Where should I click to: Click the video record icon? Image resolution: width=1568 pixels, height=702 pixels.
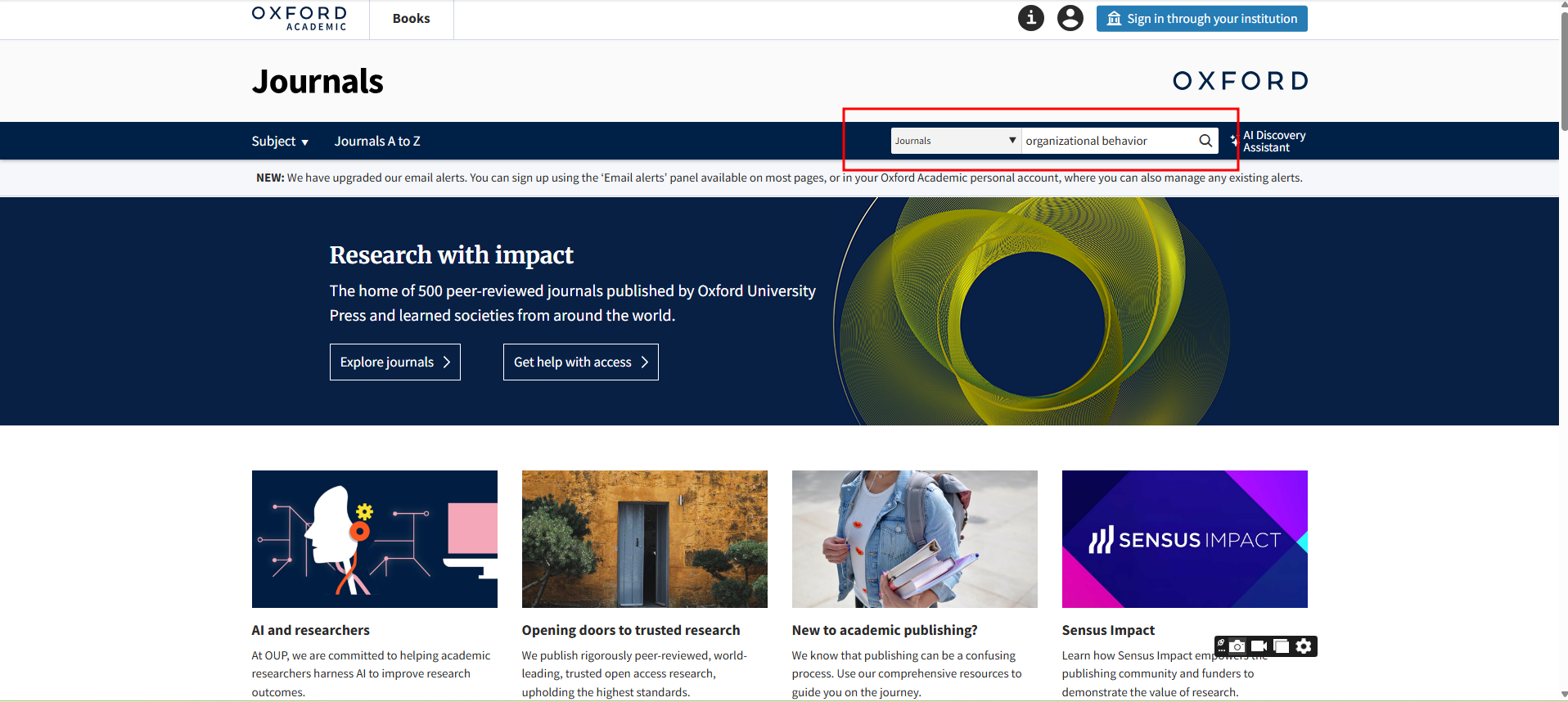coord(1259,646)
